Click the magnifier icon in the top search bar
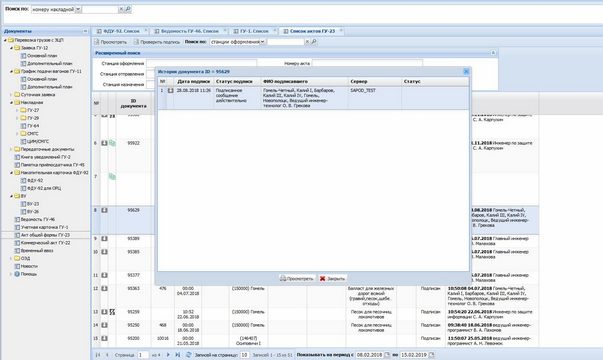 tap(128, 9)
